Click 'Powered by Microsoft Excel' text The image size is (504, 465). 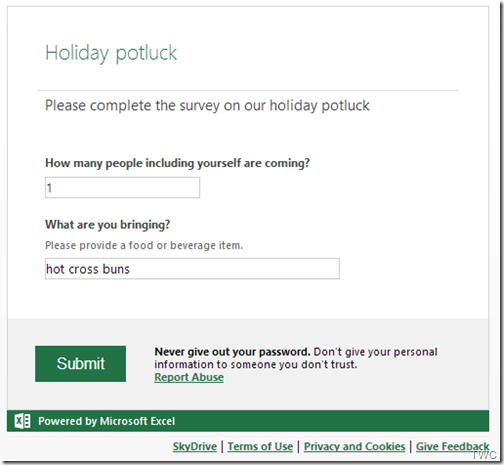coord(106,421)
